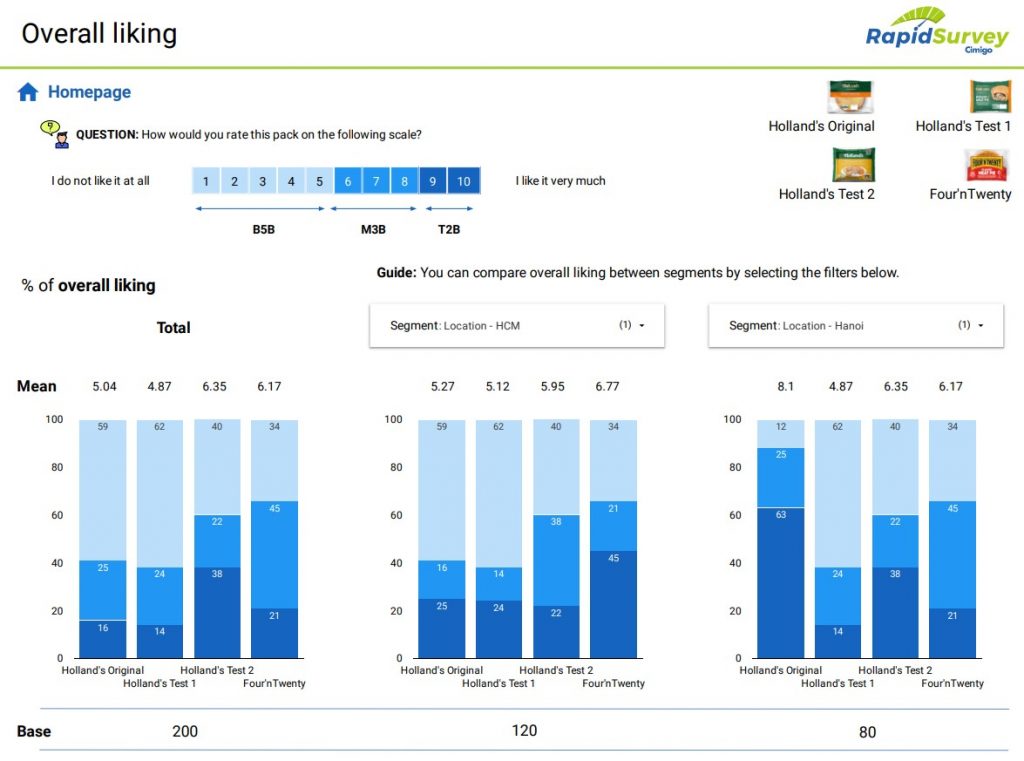Click the segment labeled 16 in Total chart
The width and height of the screenshot is (1024, 761).
[103, 639]
